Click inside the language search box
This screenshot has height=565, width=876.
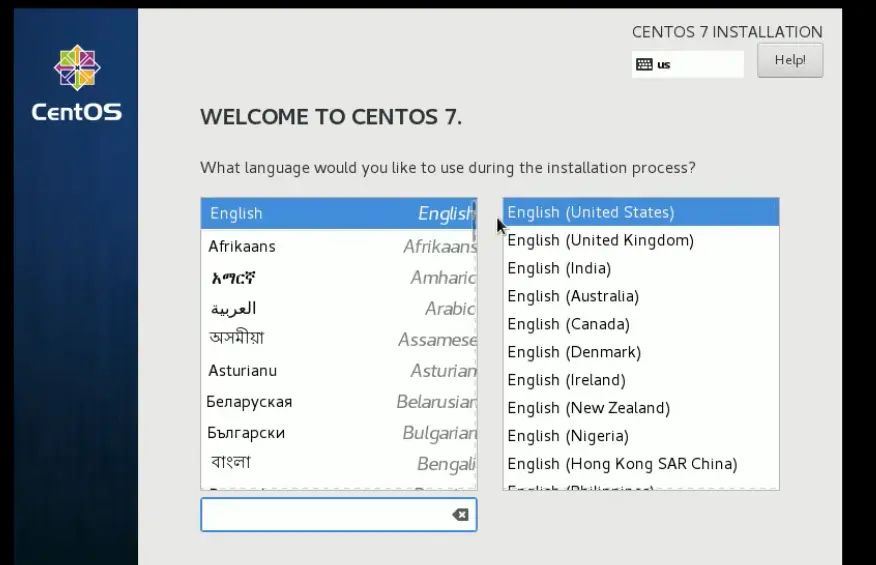[x=339, y=515]
